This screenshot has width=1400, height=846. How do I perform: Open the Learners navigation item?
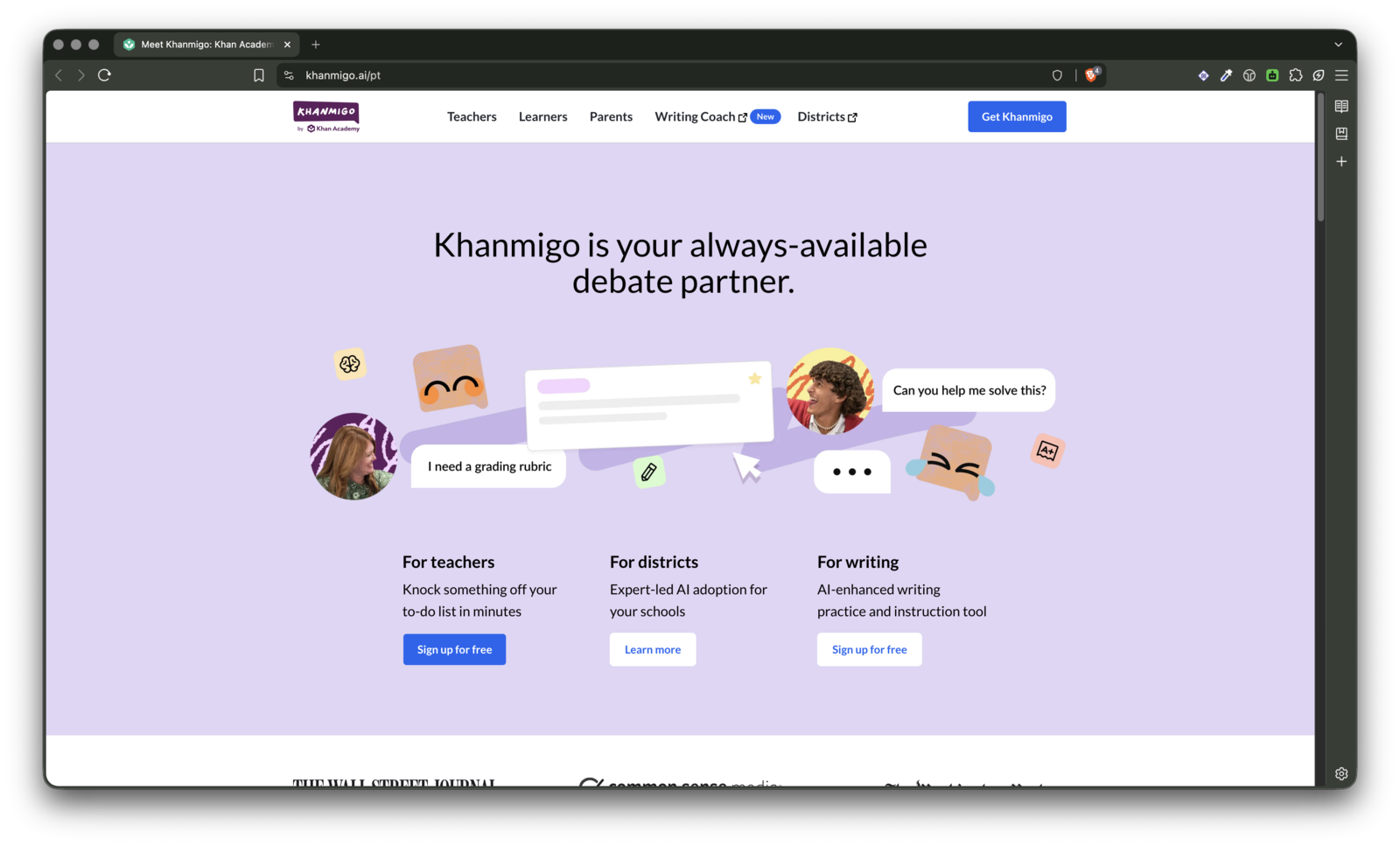[x=542, y=116]
